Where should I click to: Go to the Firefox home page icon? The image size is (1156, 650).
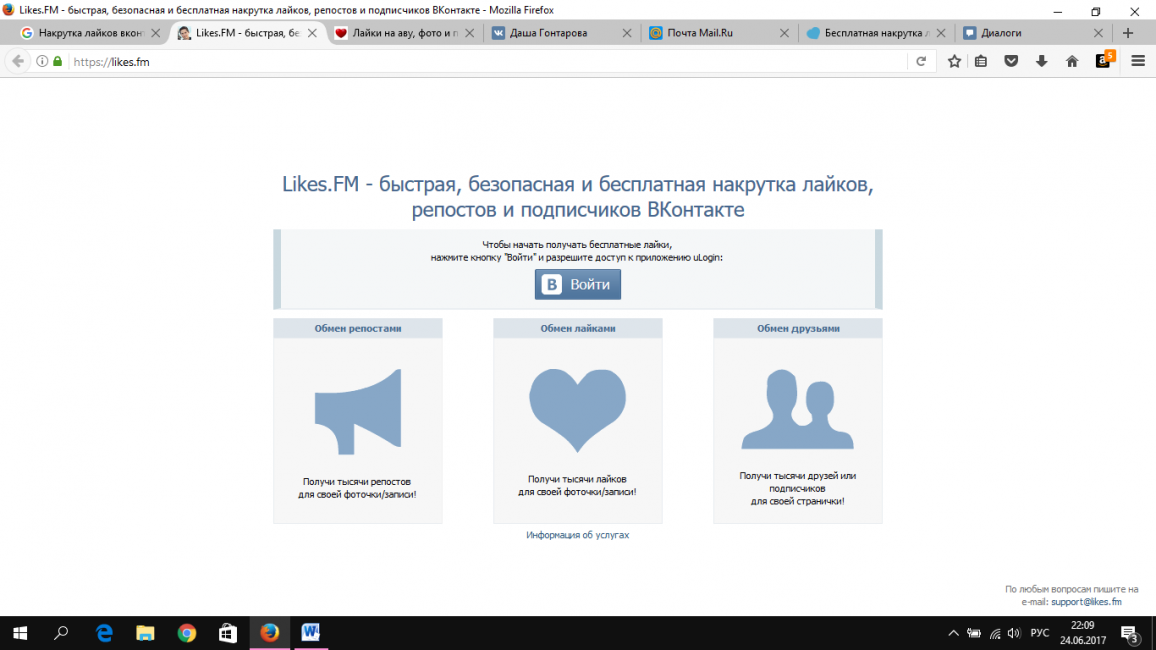(1072, 62)
